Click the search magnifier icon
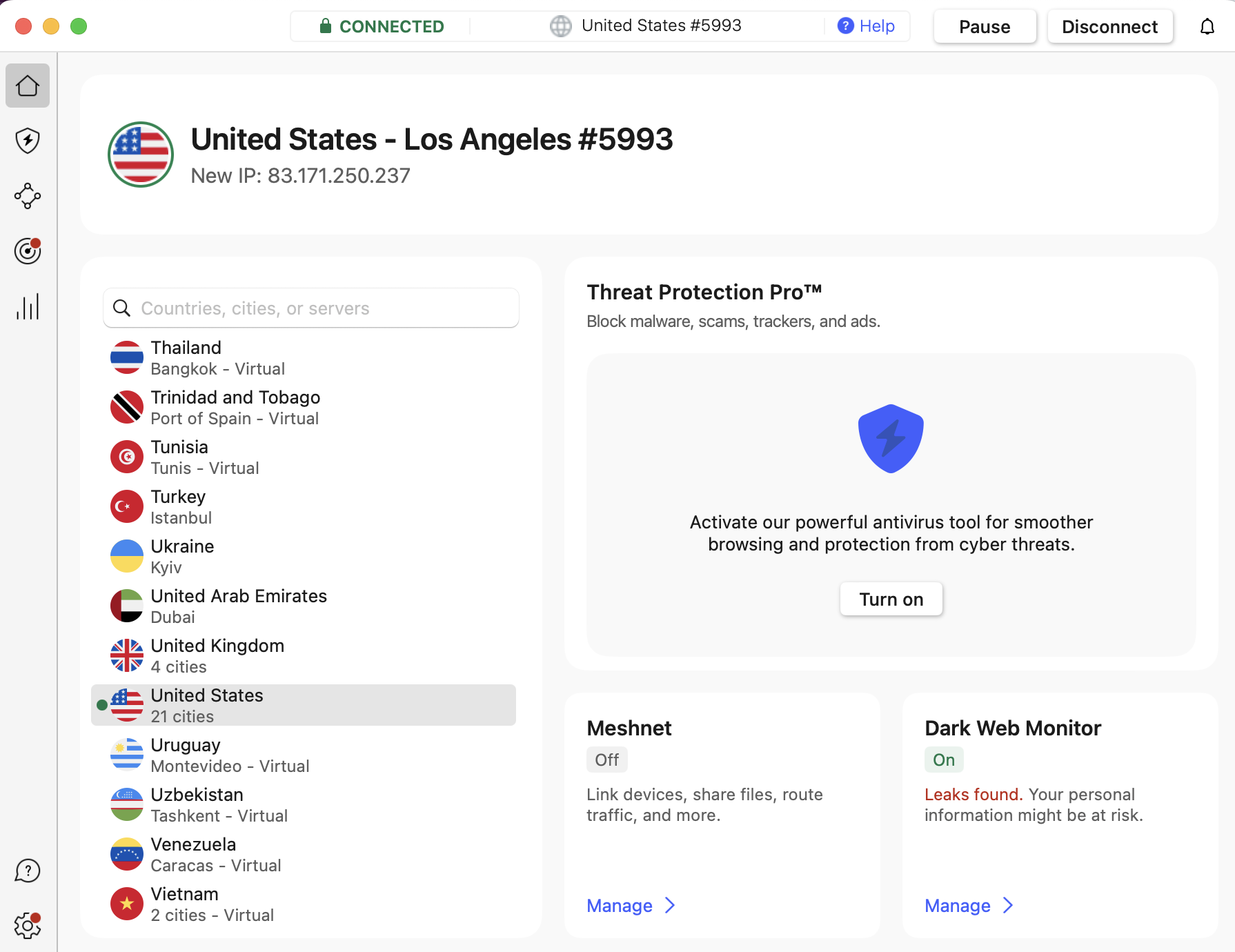 pyautogui.click(x=121, y=308)
